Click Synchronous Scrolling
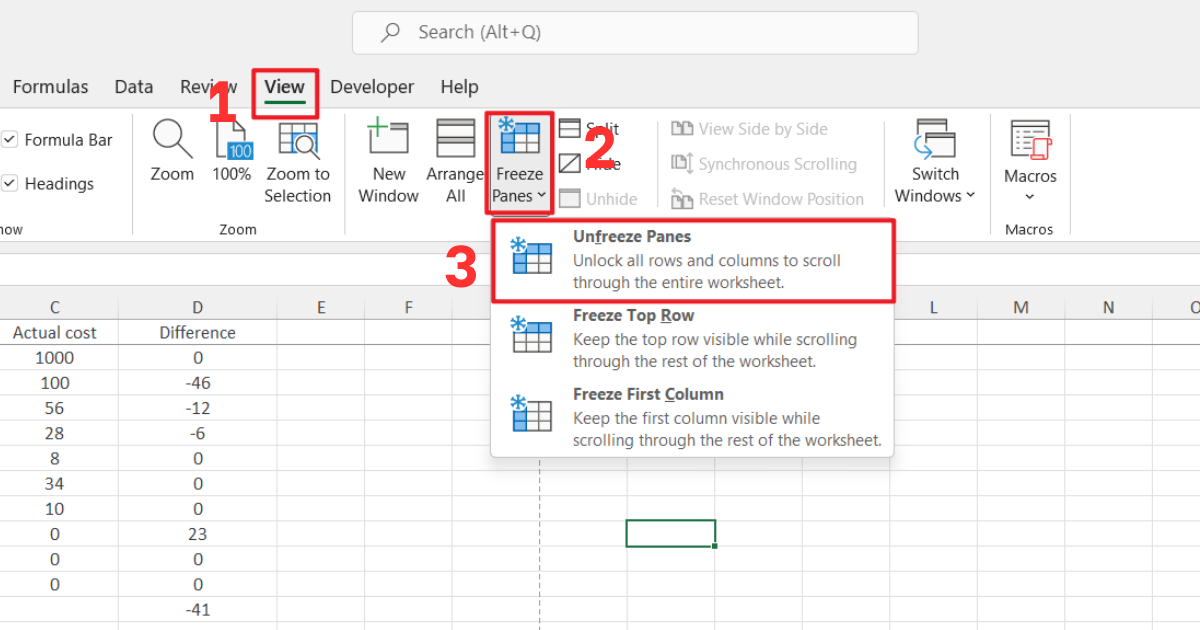This screenshot has height=630, width=1200. click(764, 164)
